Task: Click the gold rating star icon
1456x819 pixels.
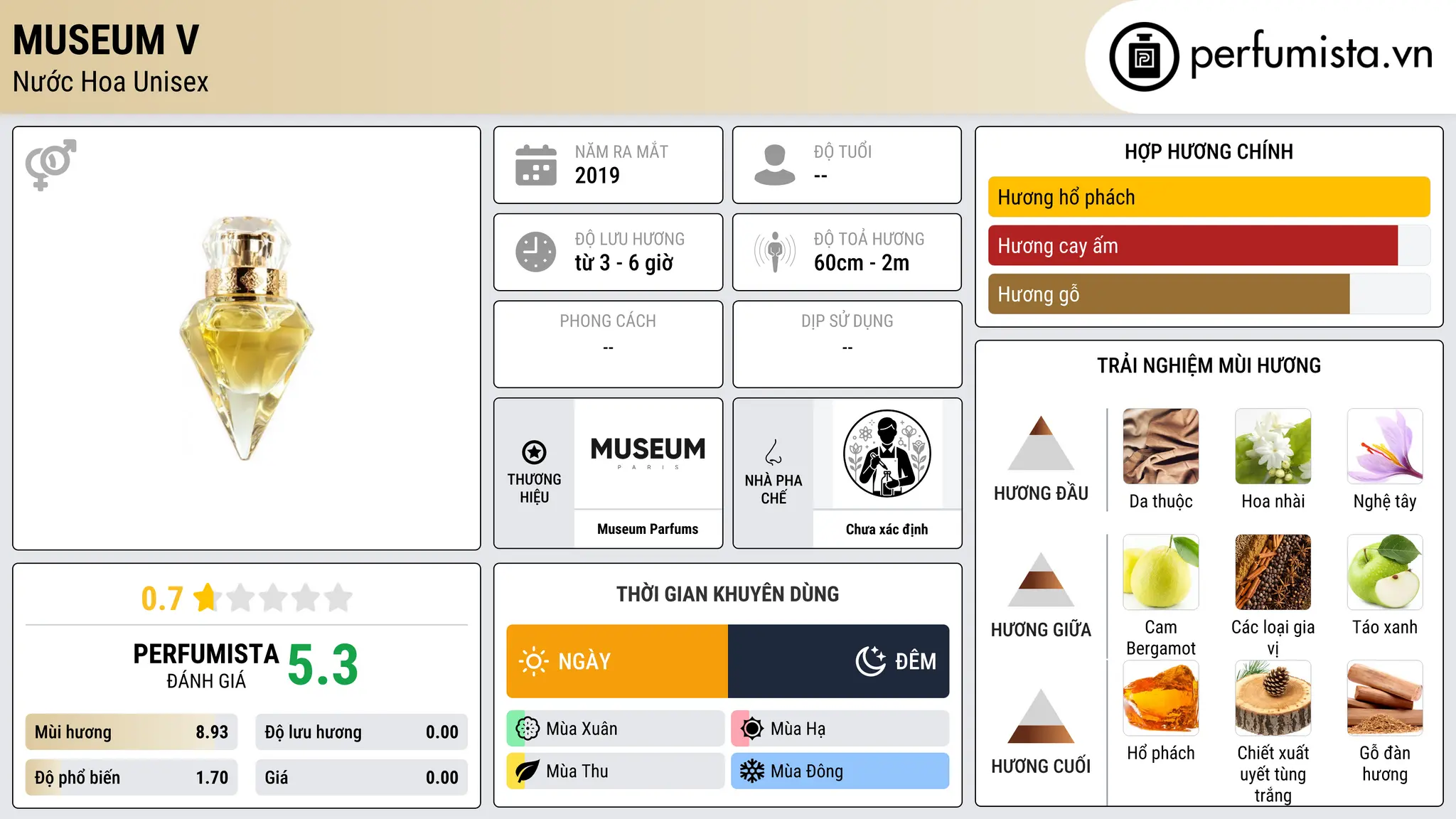Action: click(x=205, y=597)
